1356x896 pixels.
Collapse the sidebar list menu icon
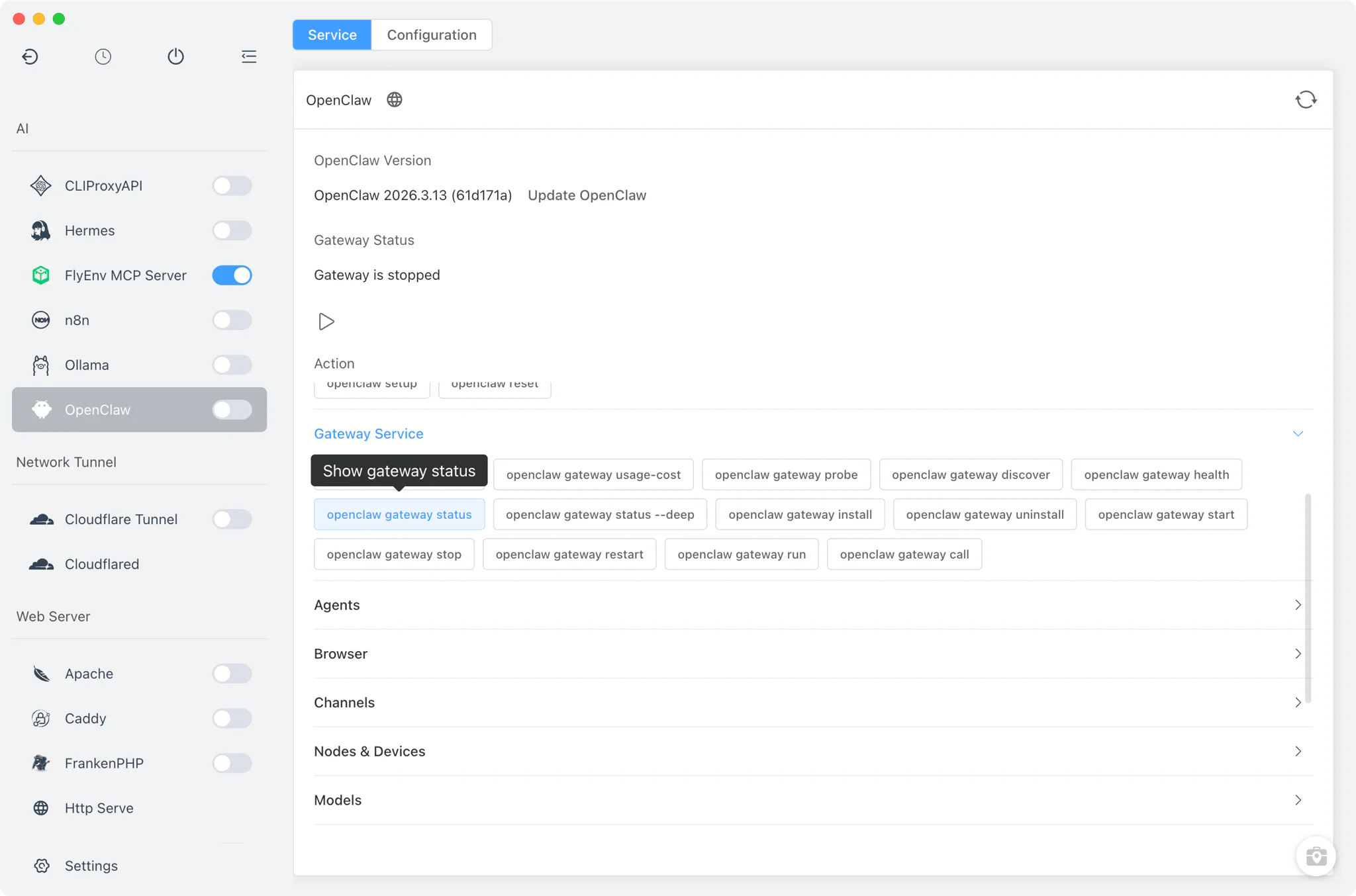pos(249,56)
